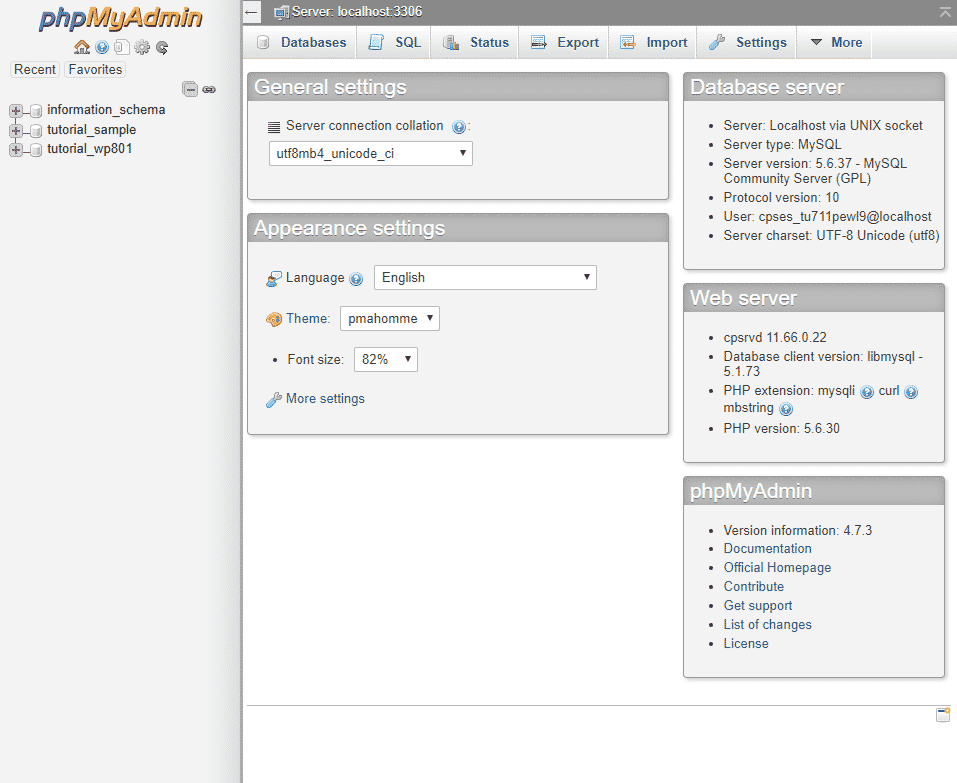Open the More tab dropdown
This screenshot has height=783, width=957.
point(836,42)
